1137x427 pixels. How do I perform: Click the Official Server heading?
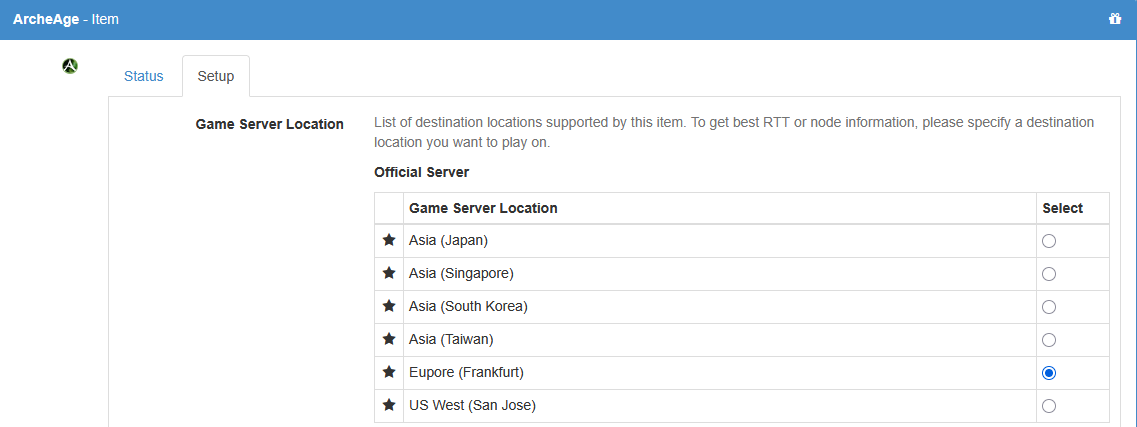click(x=422, y=173)
